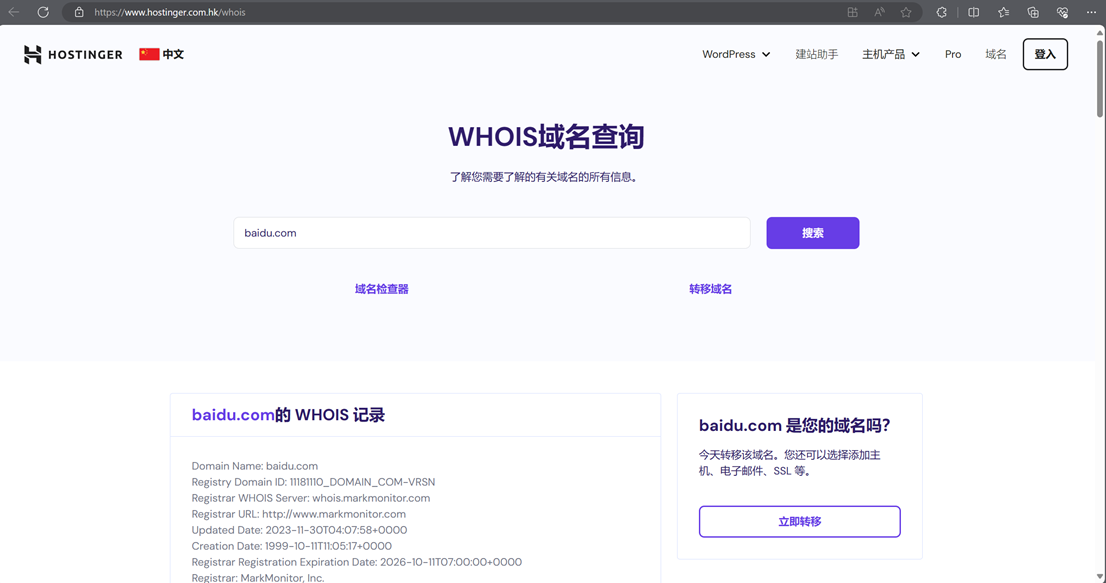Toggle split screen icon

point(973,12)
